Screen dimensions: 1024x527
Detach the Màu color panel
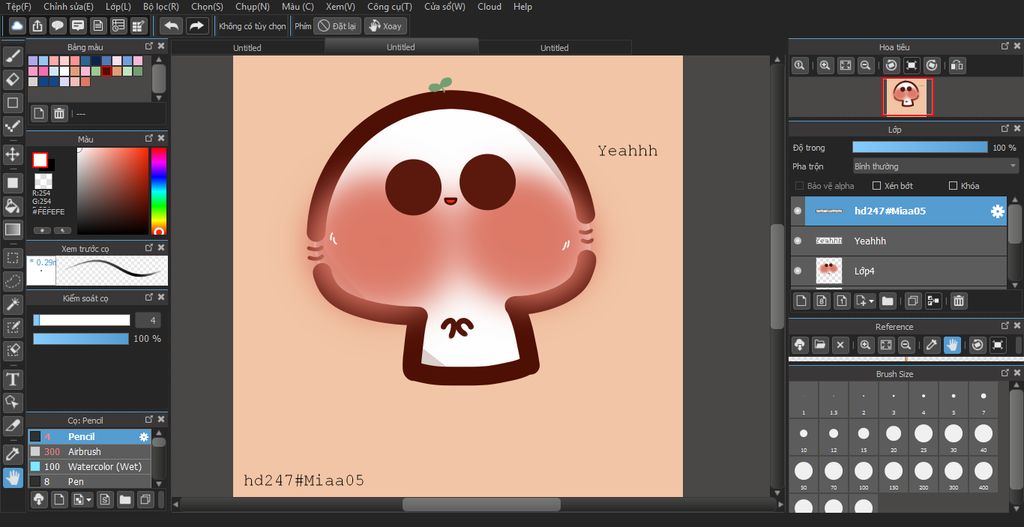tap(149, 138)
